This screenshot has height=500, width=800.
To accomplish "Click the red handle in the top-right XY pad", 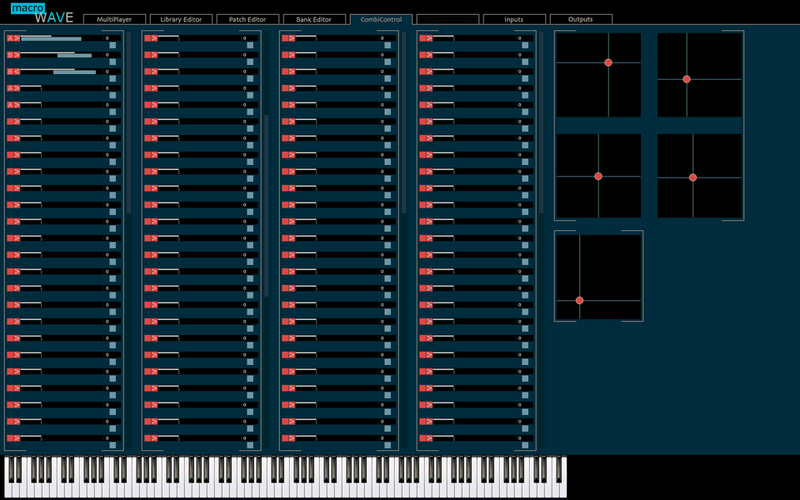I will click(687, 79).
